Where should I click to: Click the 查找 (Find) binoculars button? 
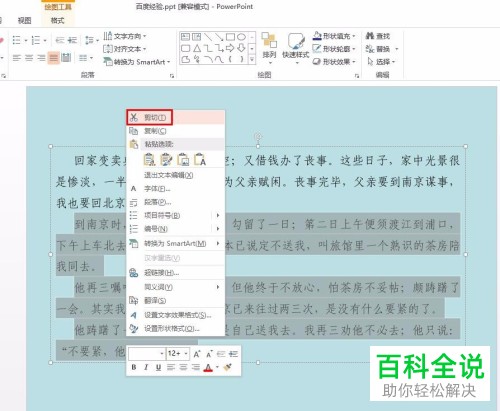(378, 36)
